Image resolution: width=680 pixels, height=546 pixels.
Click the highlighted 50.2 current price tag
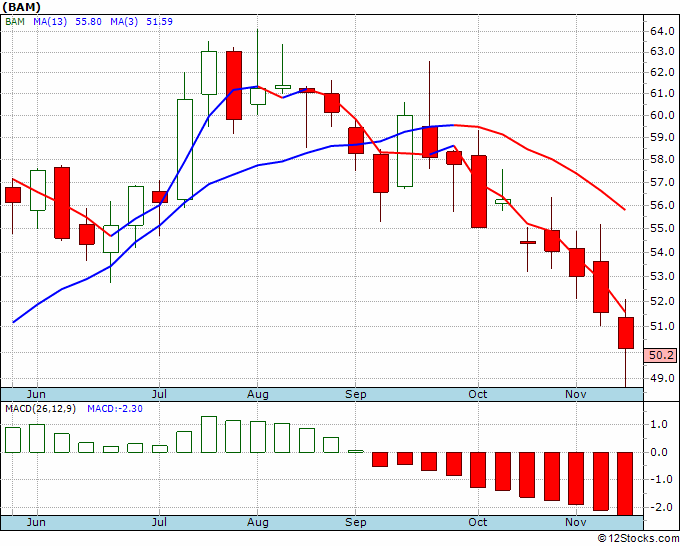(661, 355)
